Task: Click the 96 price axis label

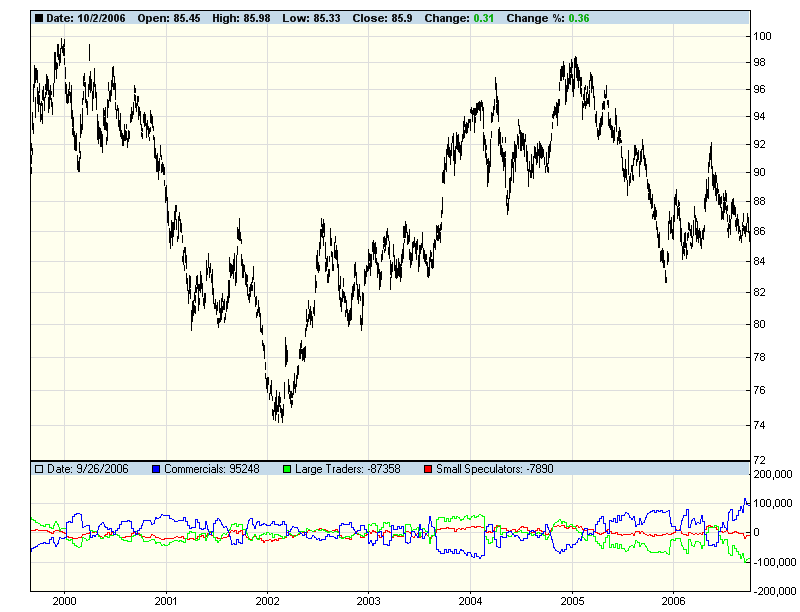Action: (759, 89)
